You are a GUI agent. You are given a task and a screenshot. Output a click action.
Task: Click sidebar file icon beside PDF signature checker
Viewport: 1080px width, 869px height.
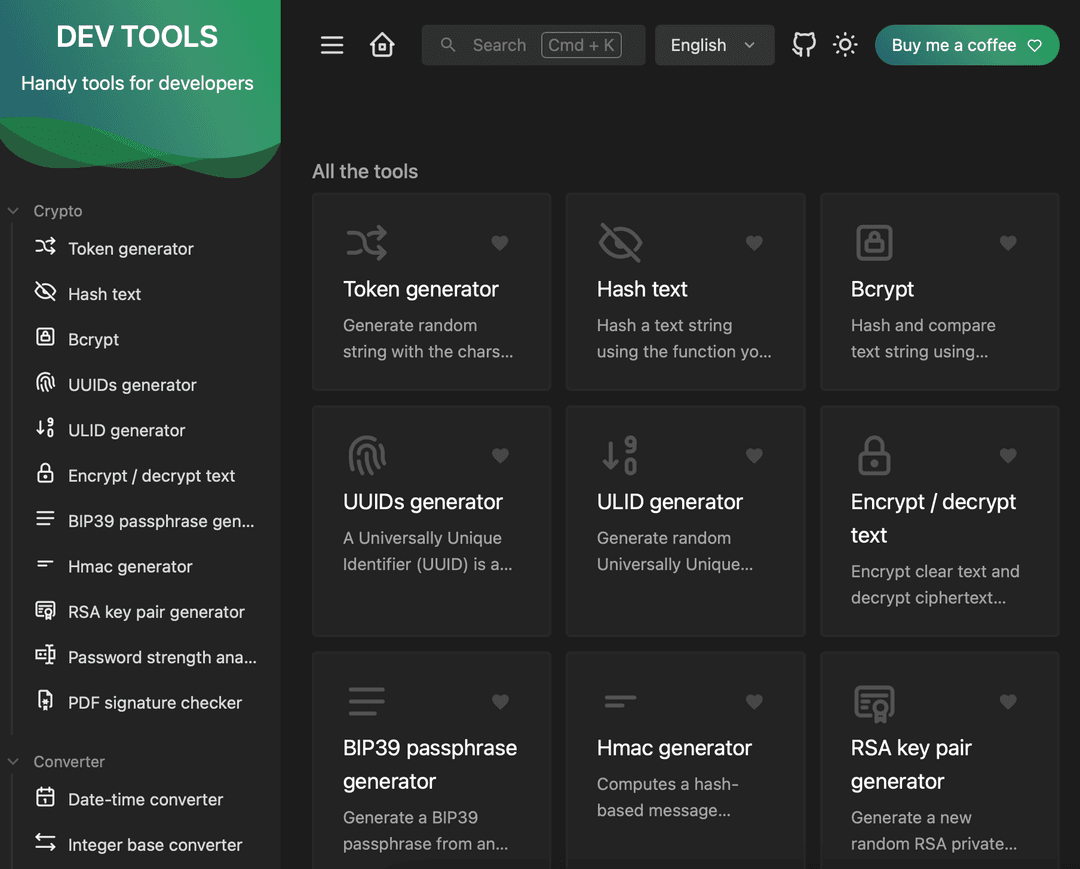[x=45, y=700]
